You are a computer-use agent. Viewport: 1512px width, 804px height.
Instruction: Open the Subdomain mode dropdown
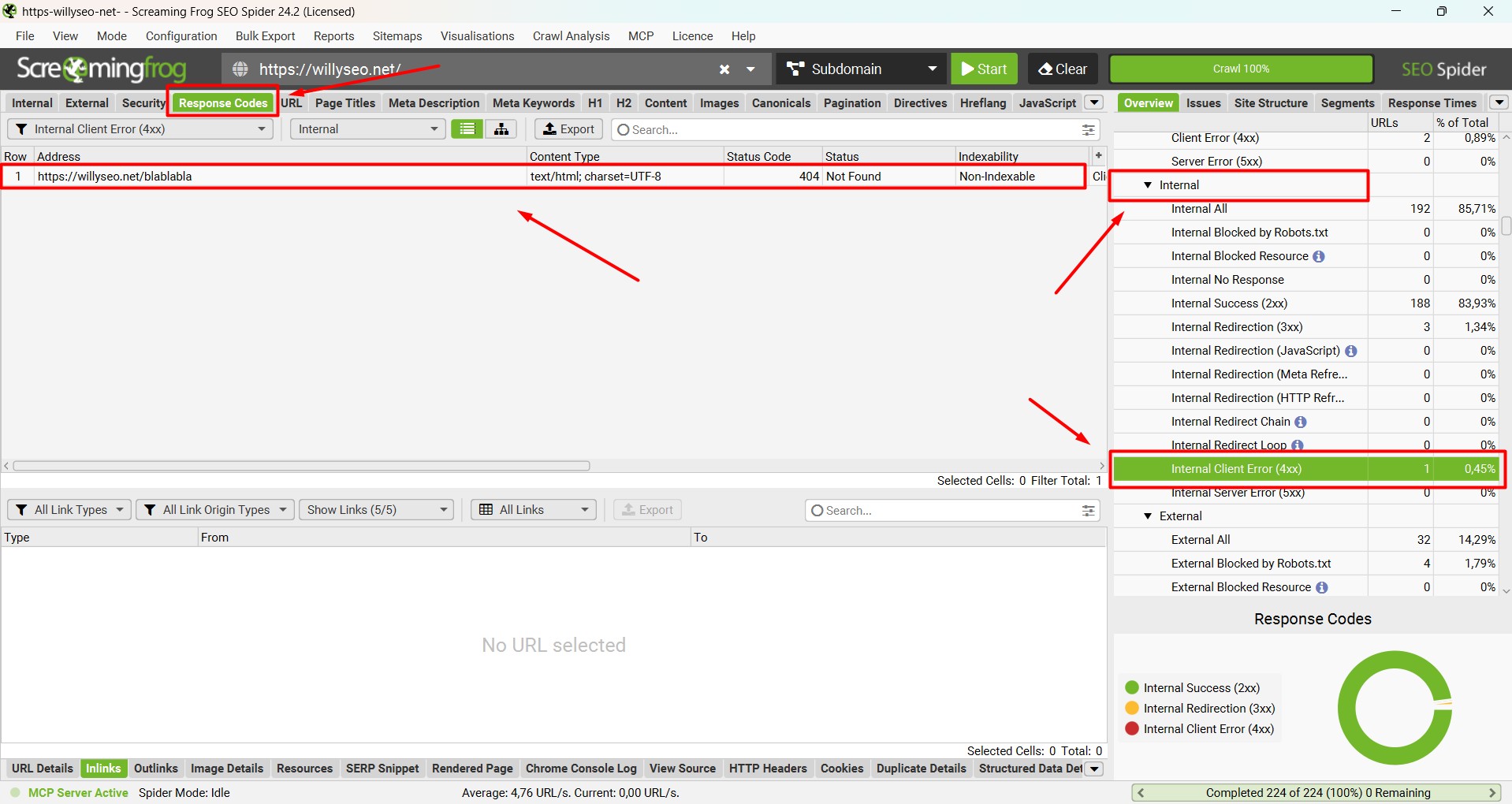tap(861, 69)
